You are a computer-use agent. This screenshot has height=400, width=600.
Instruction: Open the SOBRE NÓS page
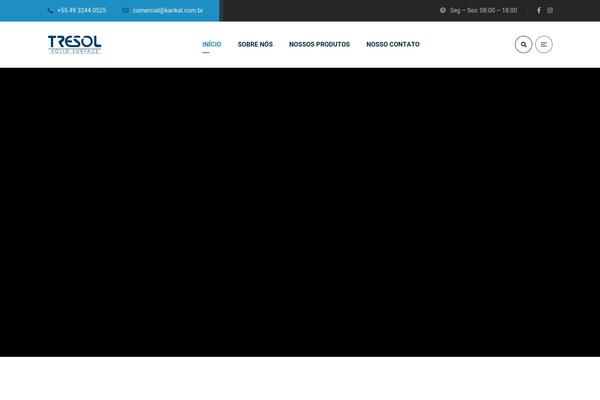(x=255, y=44)
